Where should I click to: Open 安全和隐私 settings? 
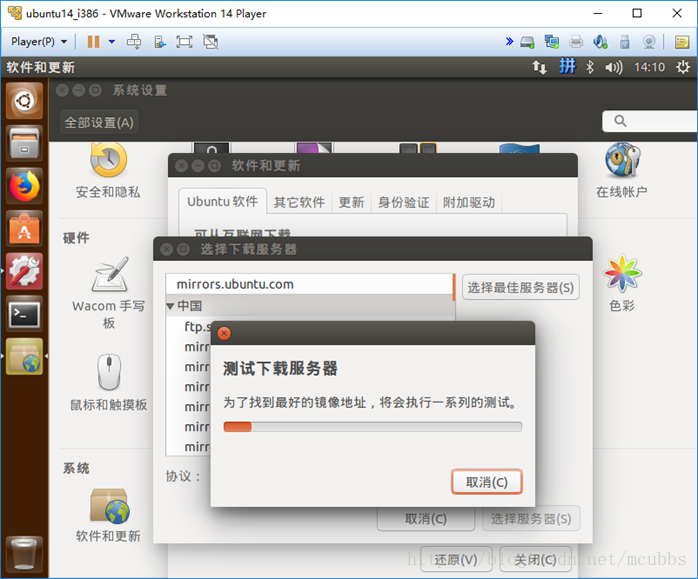(108, 171)
